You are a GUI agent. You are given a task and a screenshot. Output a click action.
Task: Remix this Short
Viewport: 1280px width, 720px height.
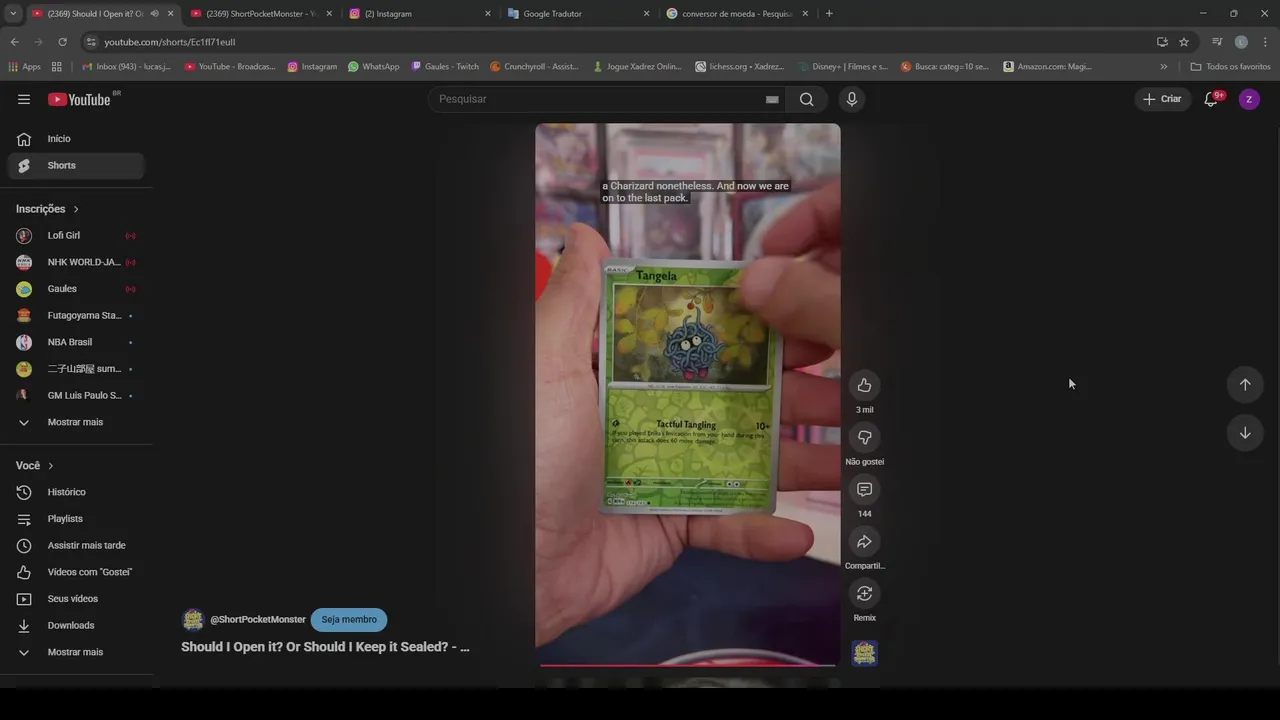pos(864,594)
